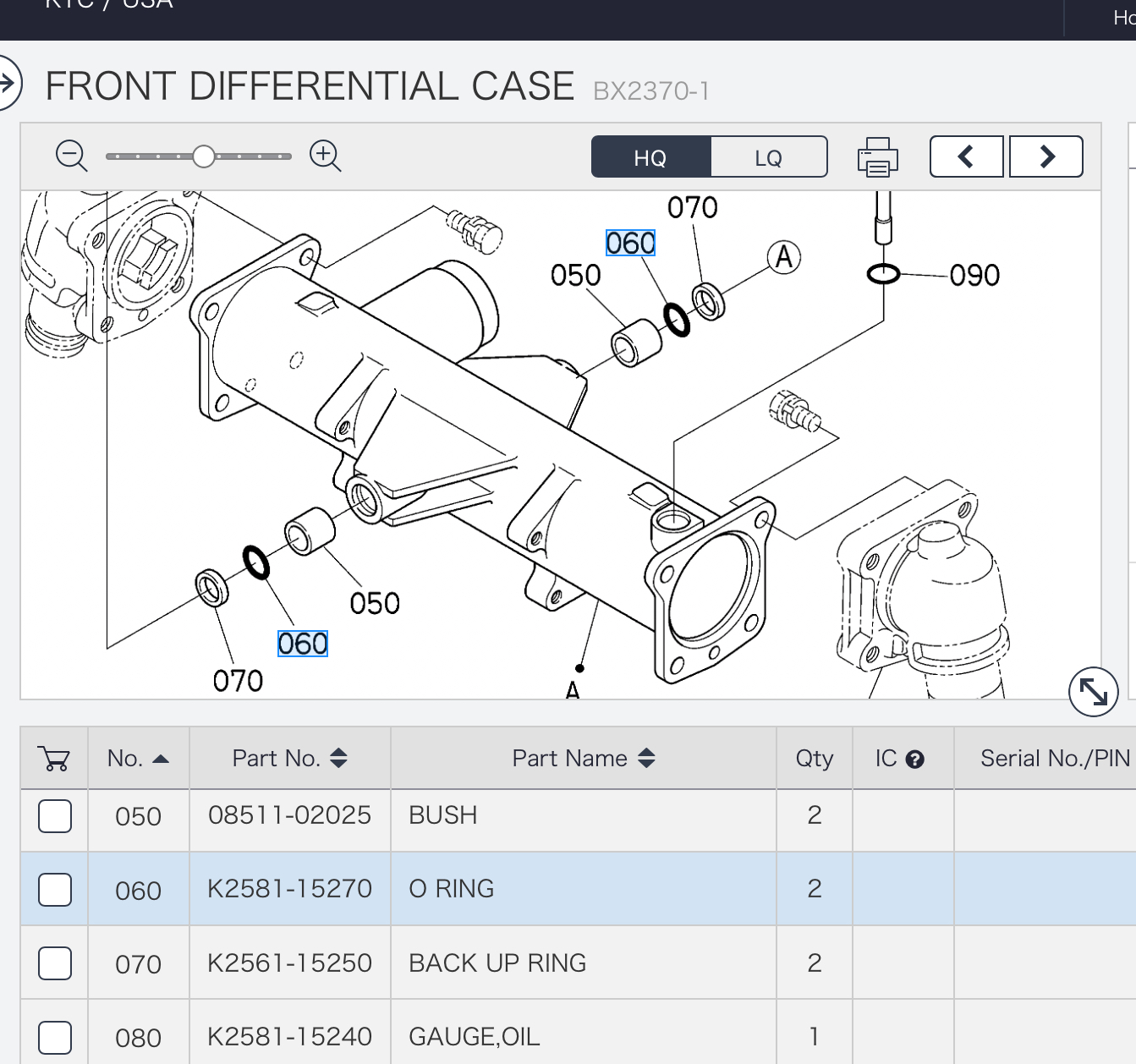The image size is (1136, 1064).
Task: Click the circled arrow icon beside the title
Action: (7, 83)
